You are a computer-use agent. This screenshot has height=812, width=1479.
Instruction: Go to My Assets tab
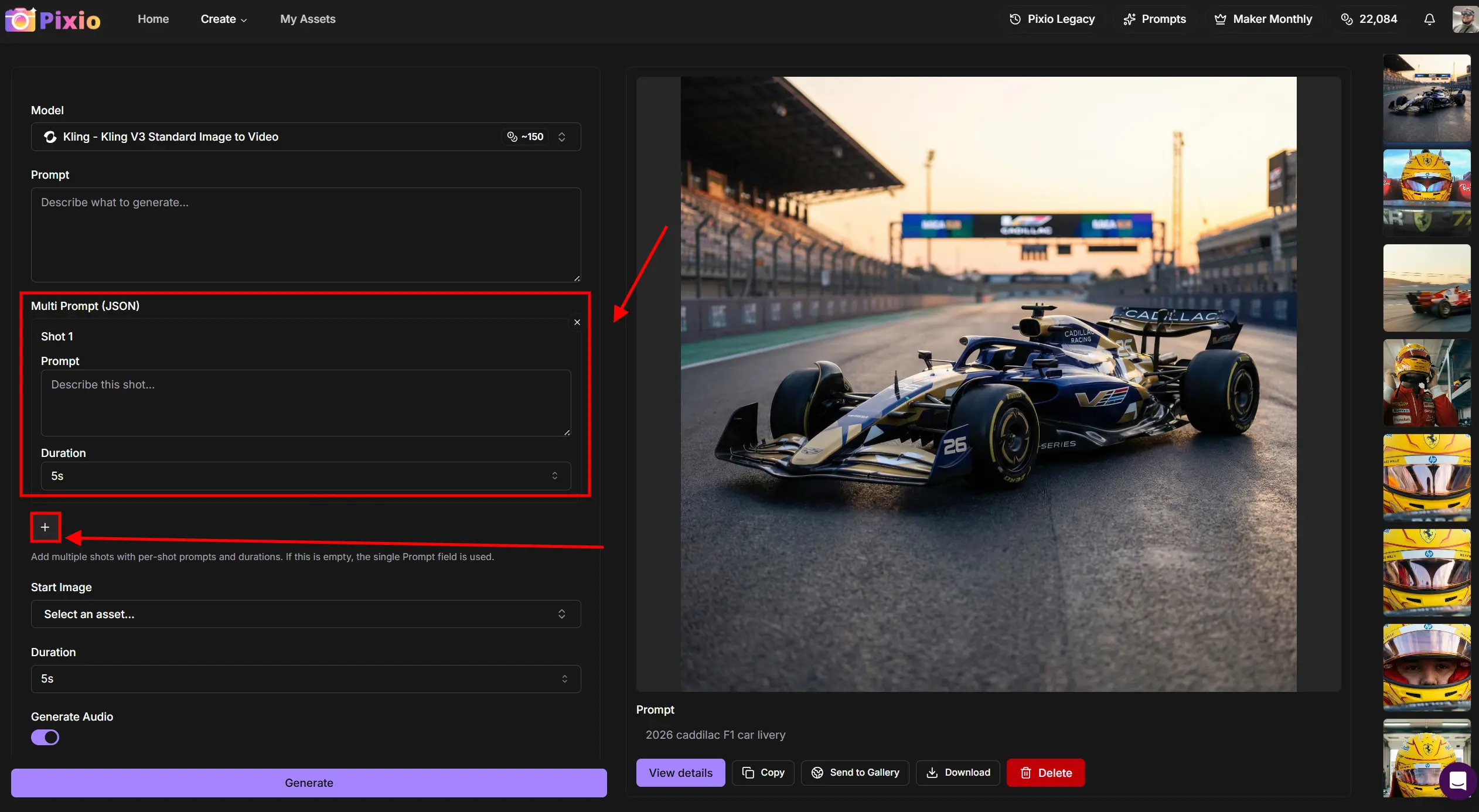pyautogui.click(x=308, y=19)
